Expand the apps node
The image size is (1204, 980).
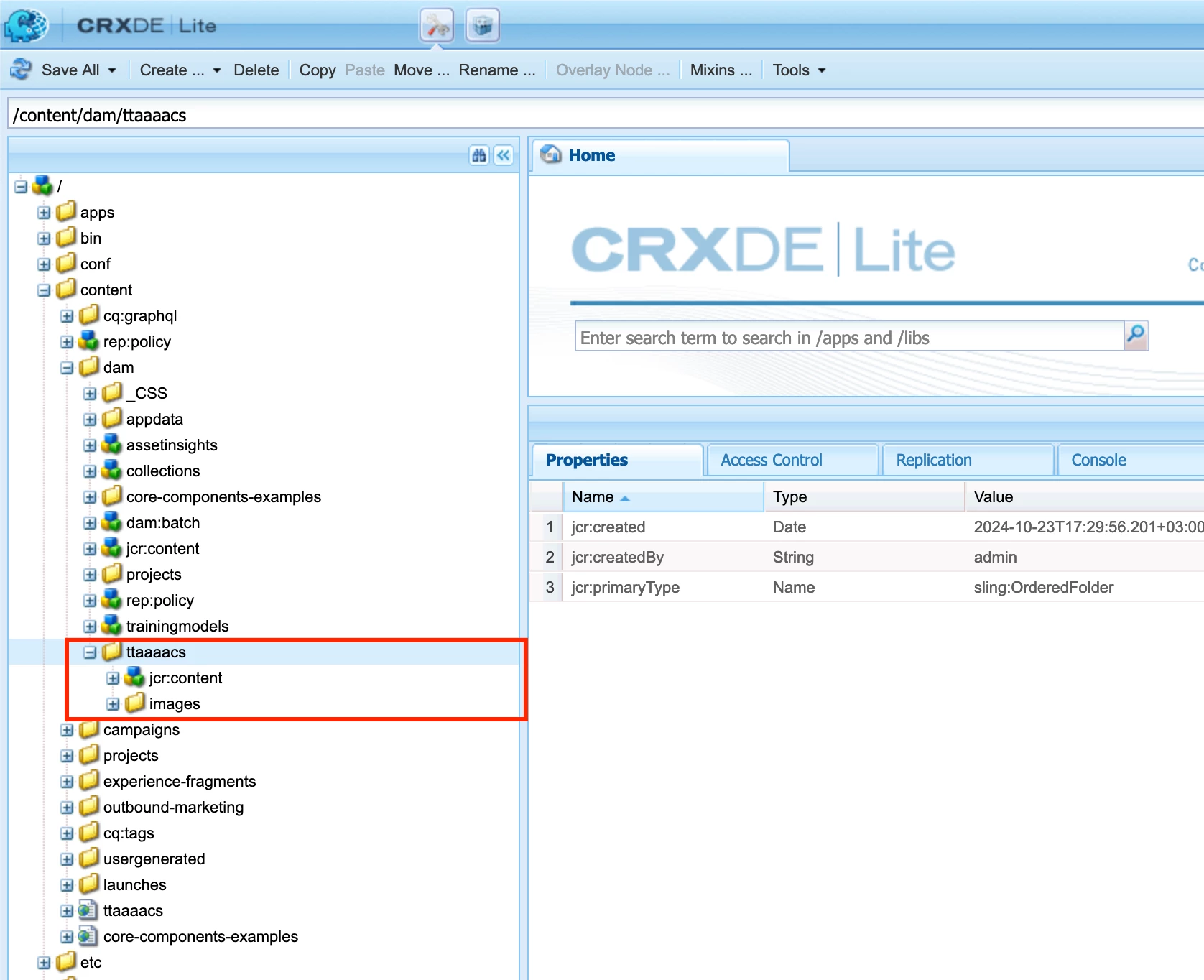coord(44,213)
